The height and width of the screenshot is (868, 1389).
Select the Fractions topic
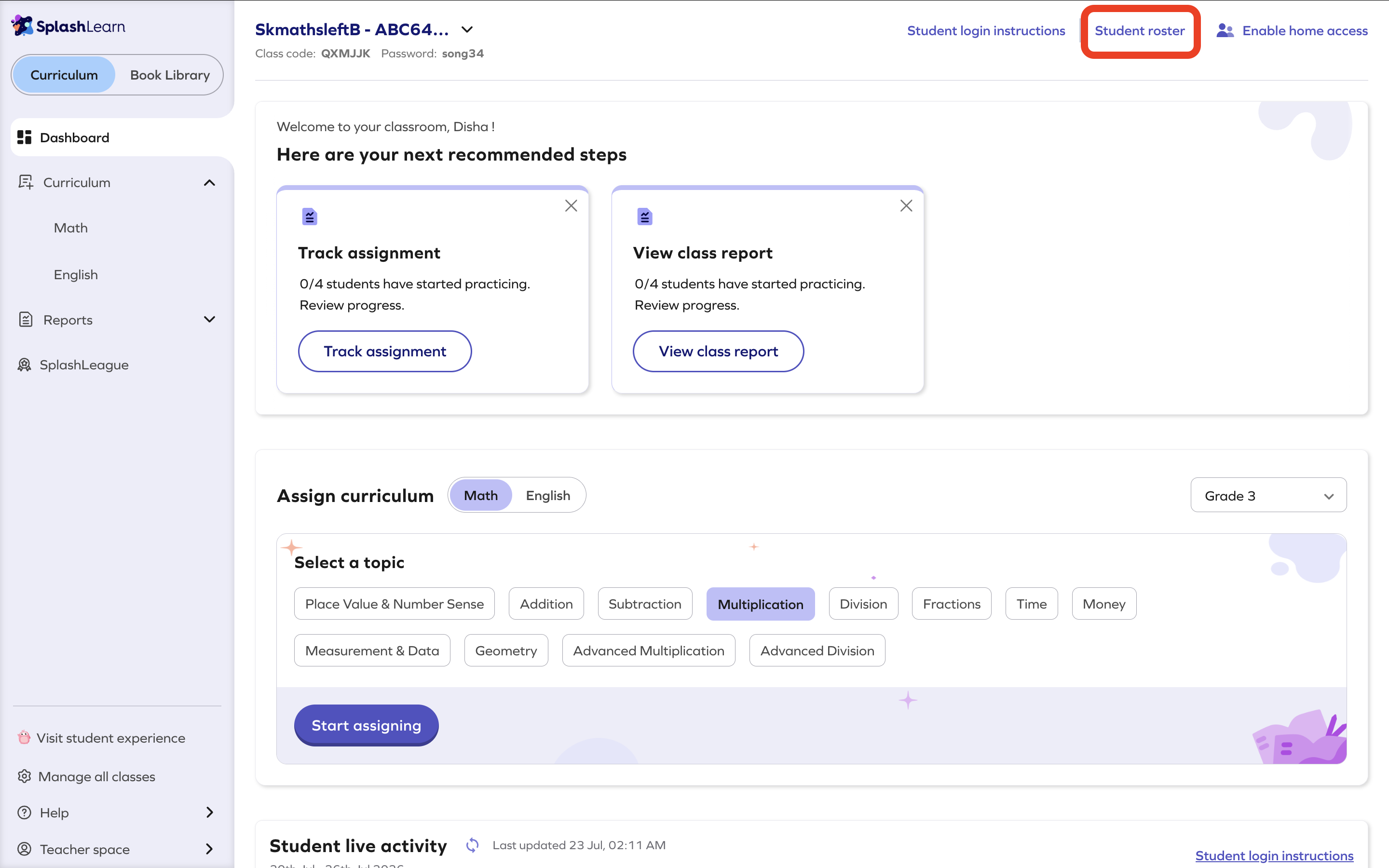point(952,604)
